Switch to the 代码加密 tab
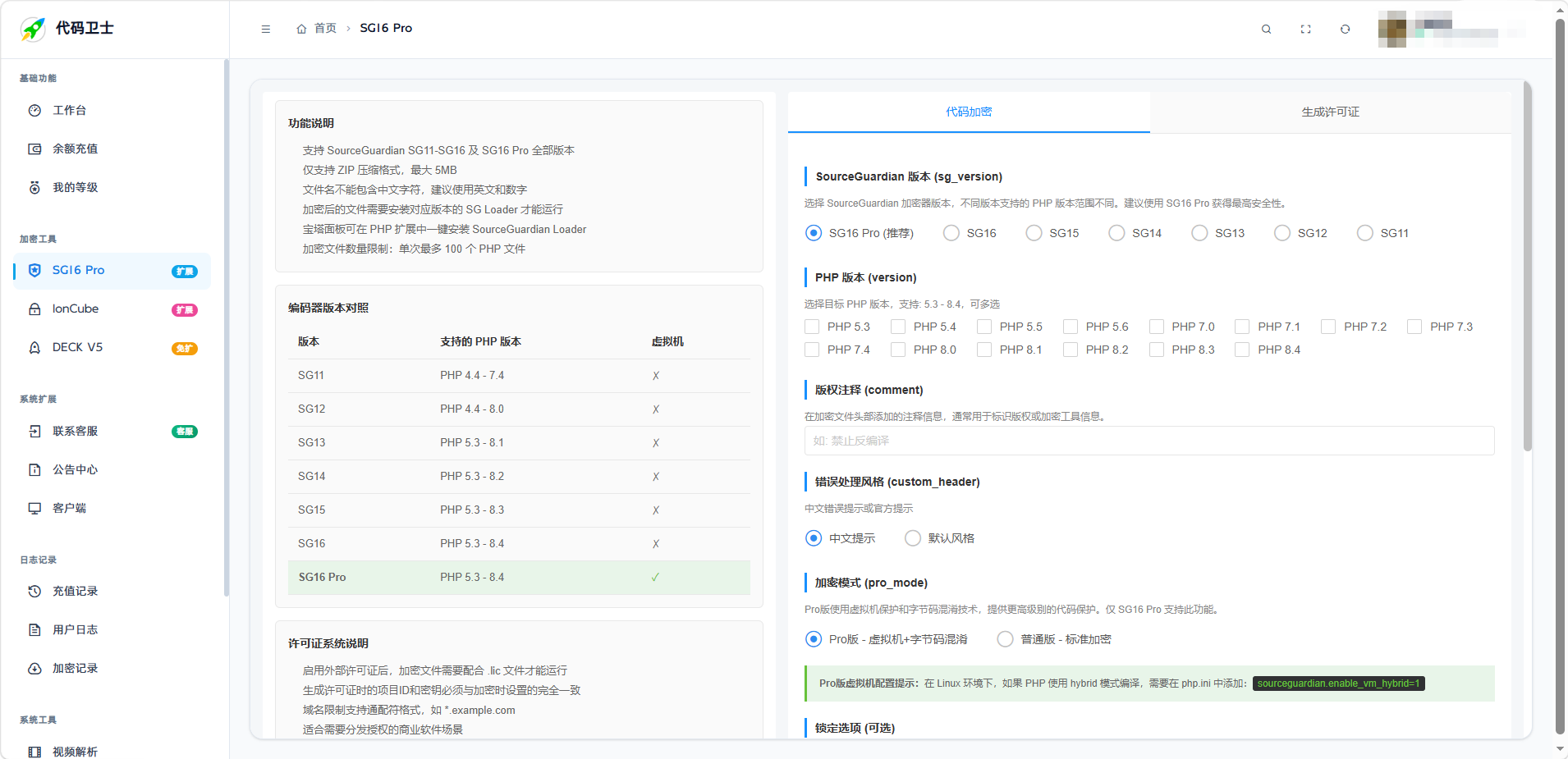Screen dimensions: 1568x759 (969, 112)
